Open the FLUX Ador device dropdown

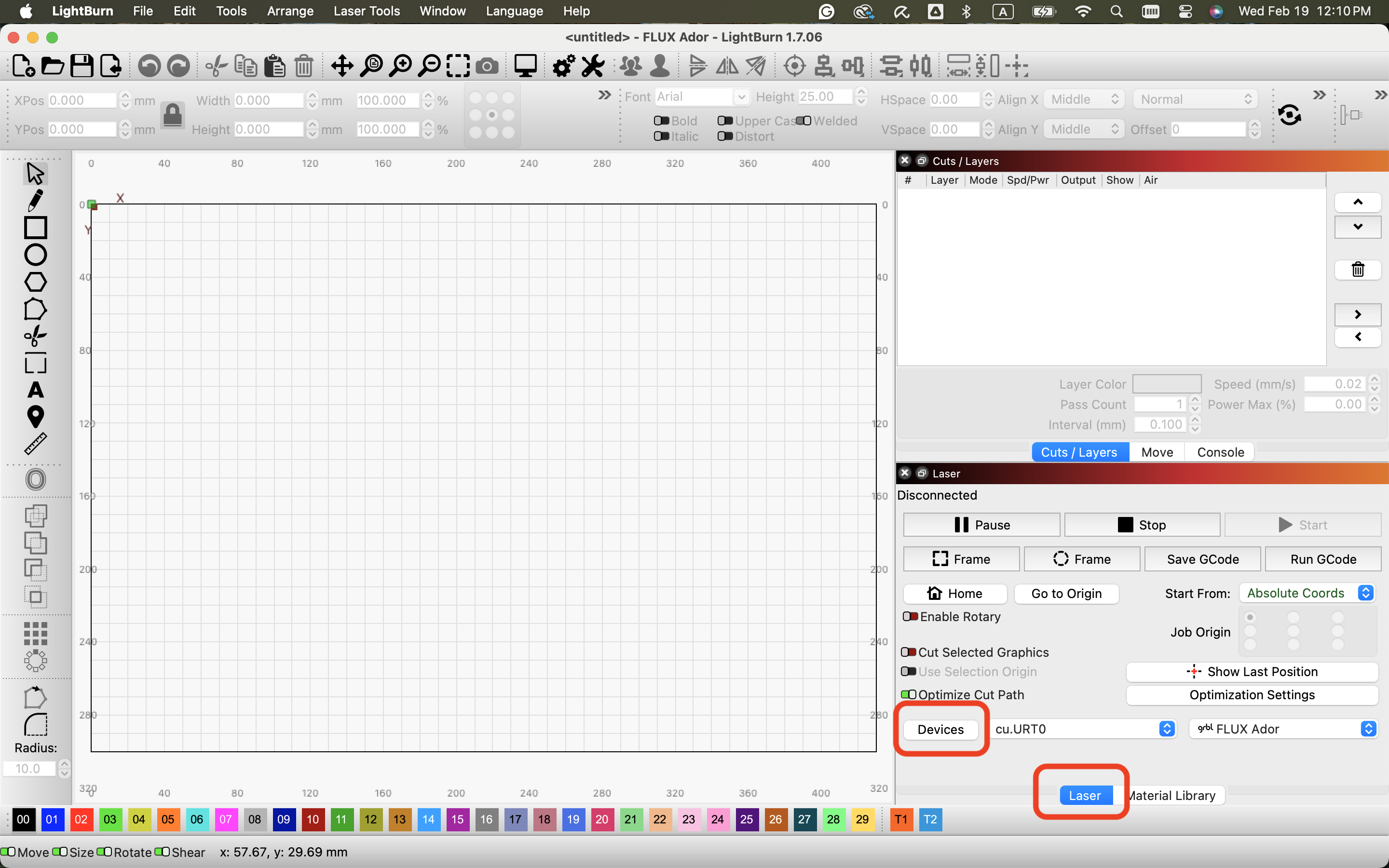[x=1283, y=729]
